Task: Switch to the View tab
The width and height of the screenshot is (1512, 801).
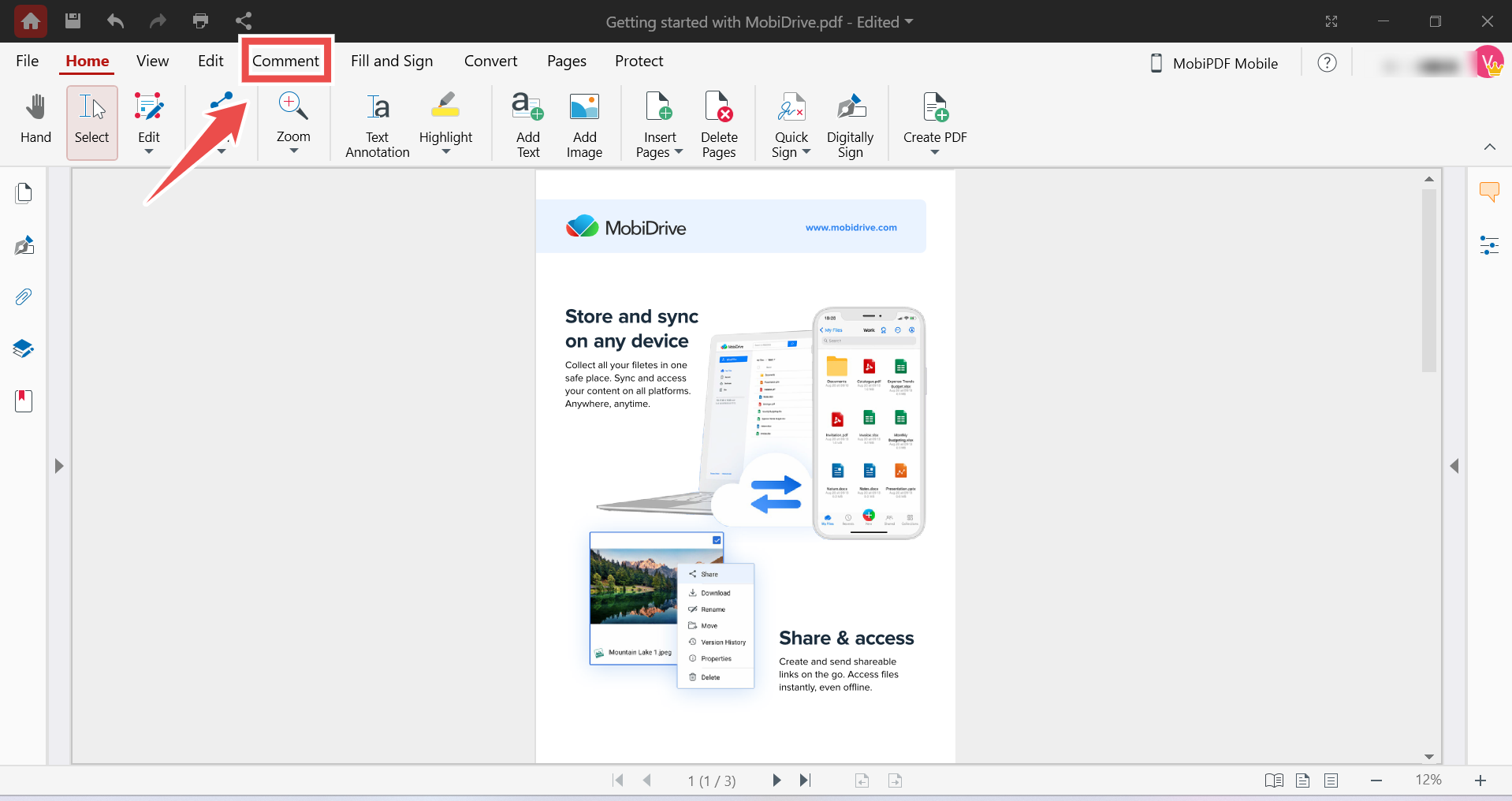Action: pos(152,61)
